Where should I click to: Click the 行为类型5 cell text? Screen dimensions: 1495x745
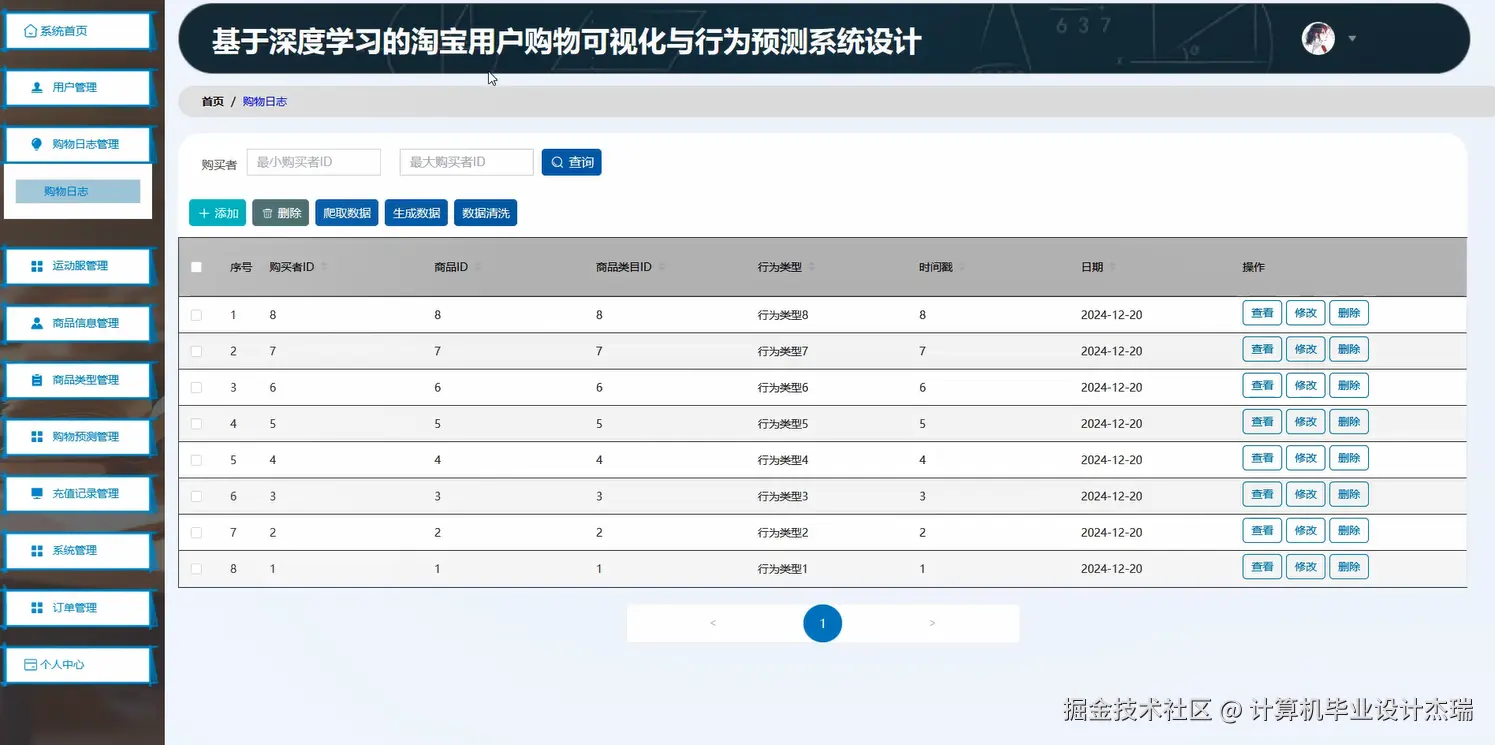(x=783, y=424)
